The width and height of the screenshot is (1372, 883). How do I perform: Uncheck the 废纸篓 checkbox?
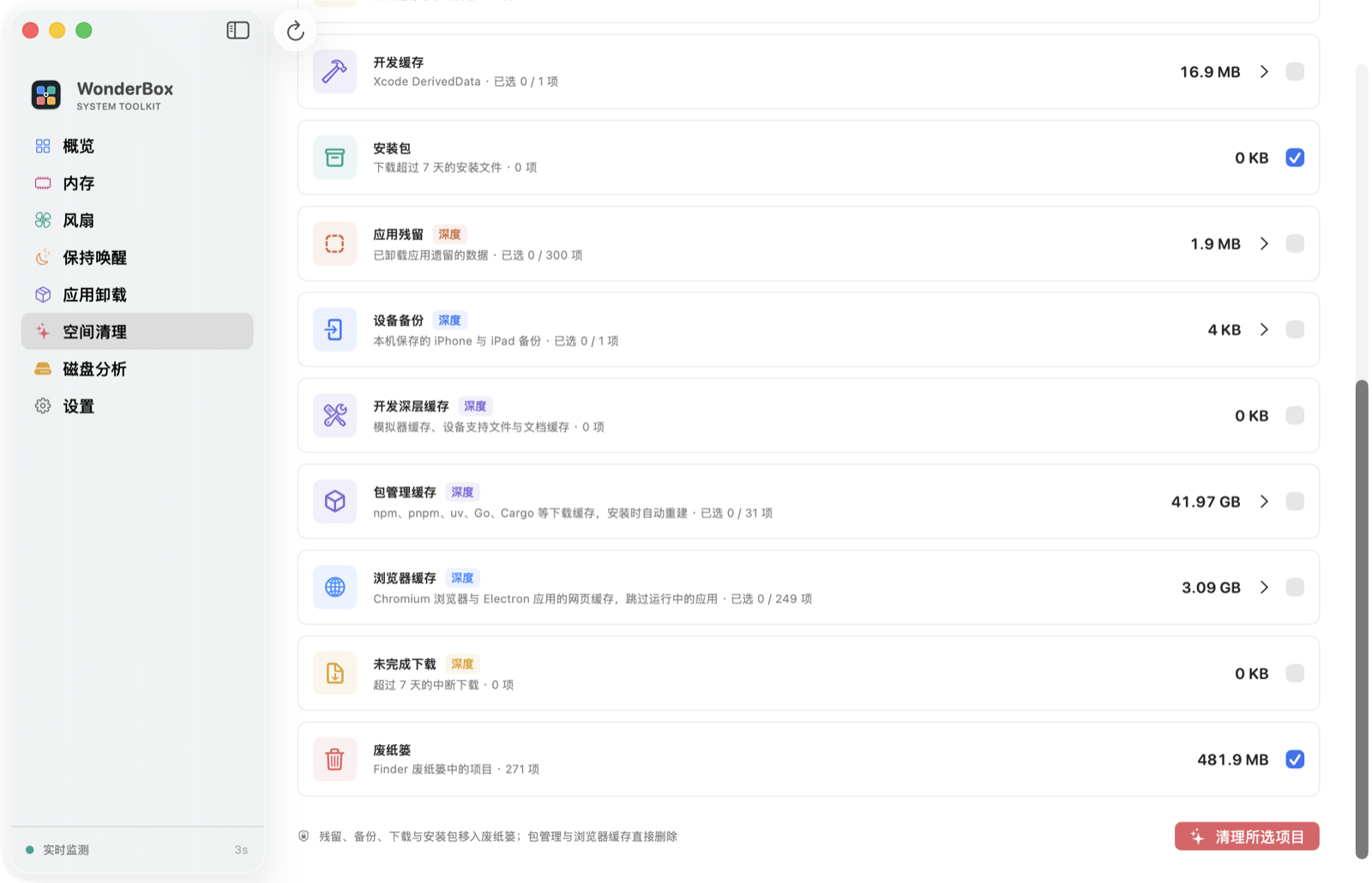1295,760
